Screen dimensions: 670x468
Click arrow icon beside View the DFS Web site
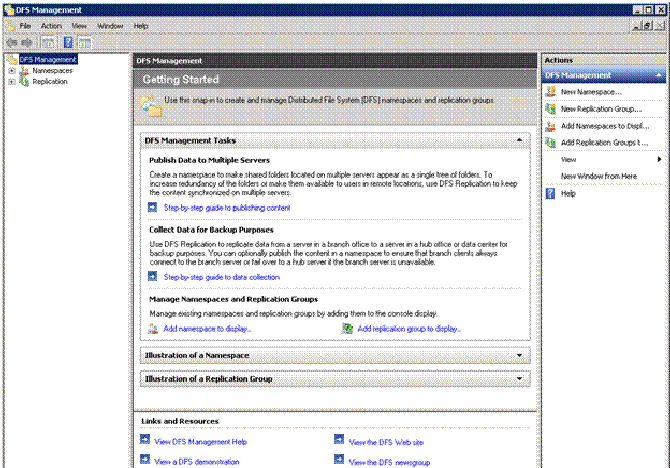pos(339,439)
